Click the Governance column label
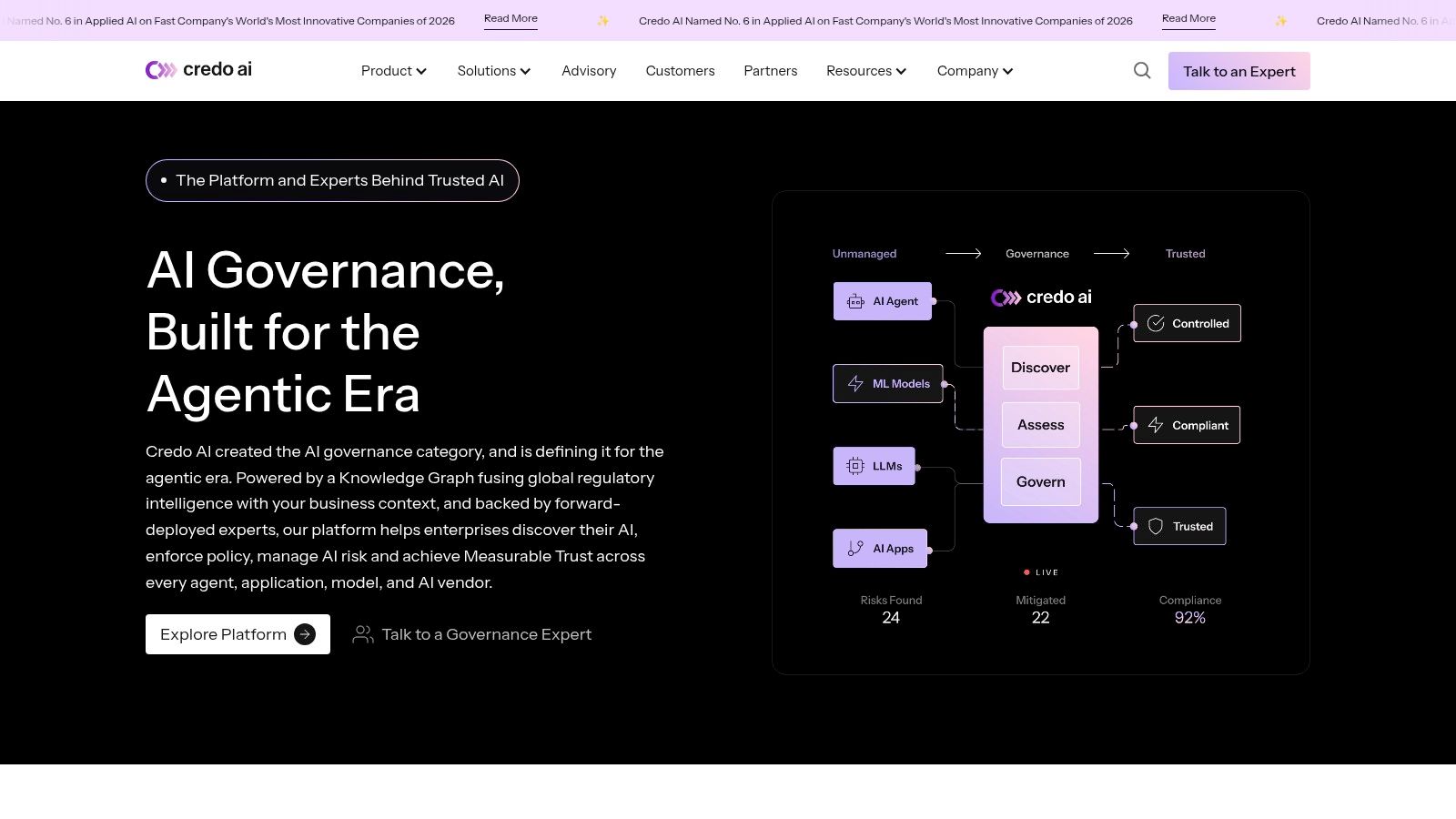This screenshot has width=1456, height=819. (1037, 254)
